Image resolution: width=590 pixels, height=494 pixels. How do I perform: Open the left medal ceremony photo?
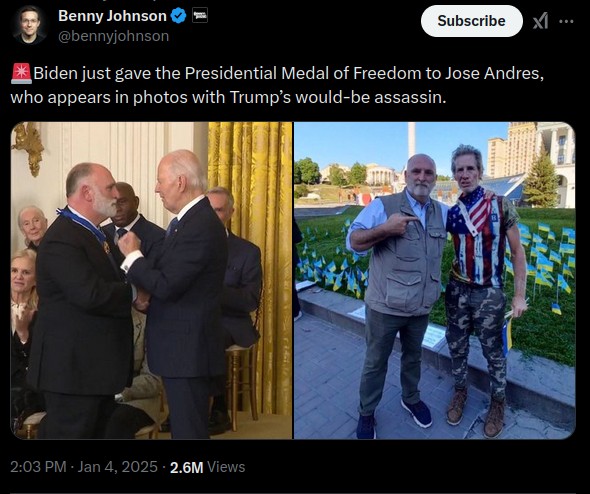pyautogui.click(x=151, y=280)
